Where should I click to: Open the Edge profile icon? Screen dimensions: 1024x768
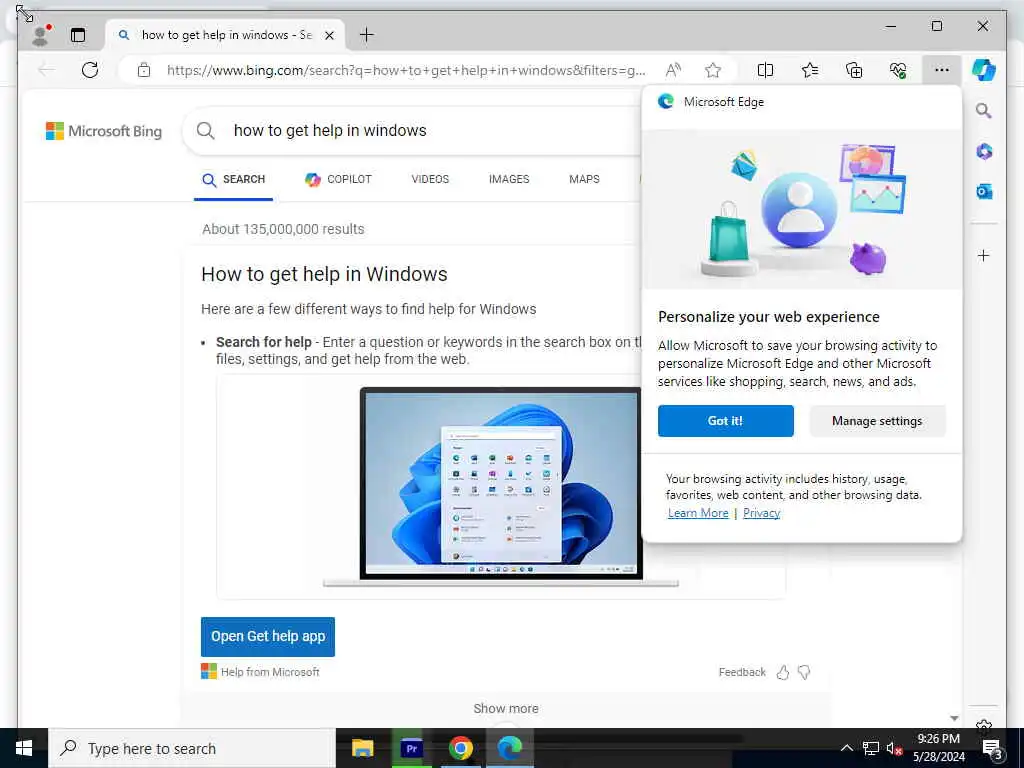point(40,35)
